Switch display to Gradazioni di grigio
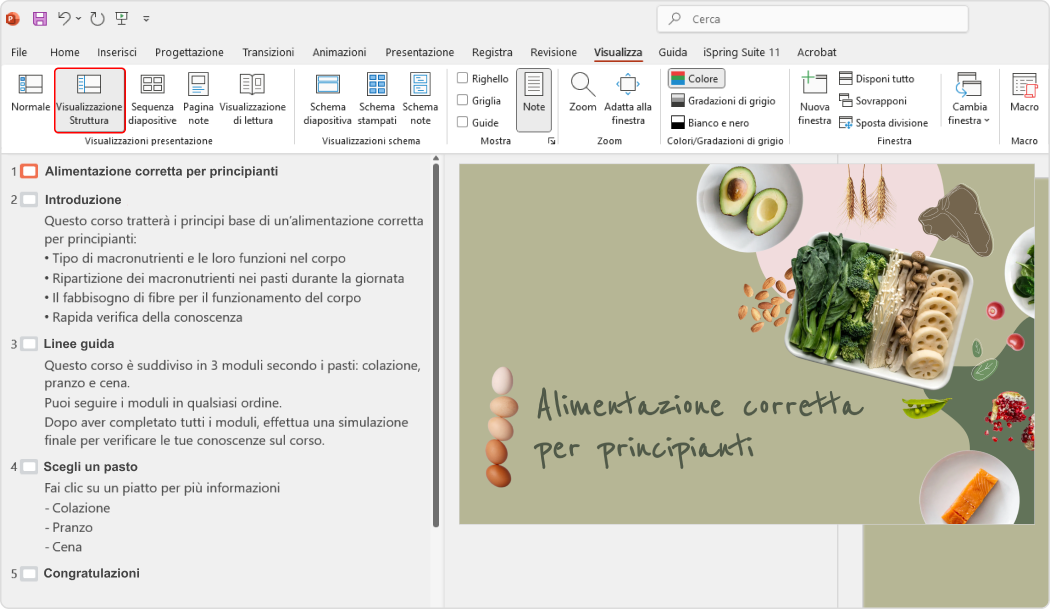 pos(720,99)
